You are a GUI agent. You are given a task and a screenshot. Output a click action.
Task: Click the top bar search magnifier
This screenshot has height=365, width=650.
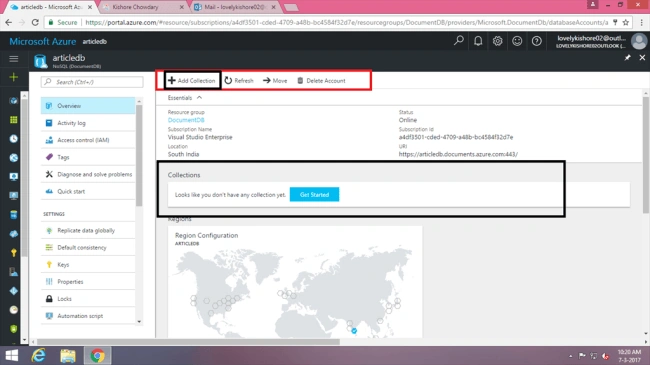coord(458,41)
